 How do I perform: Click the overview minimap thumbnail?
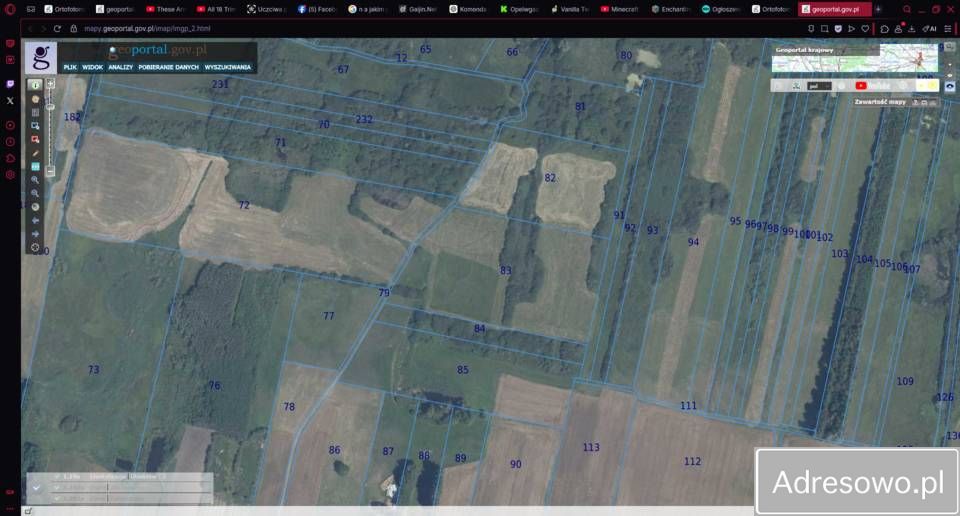point(855,58)
